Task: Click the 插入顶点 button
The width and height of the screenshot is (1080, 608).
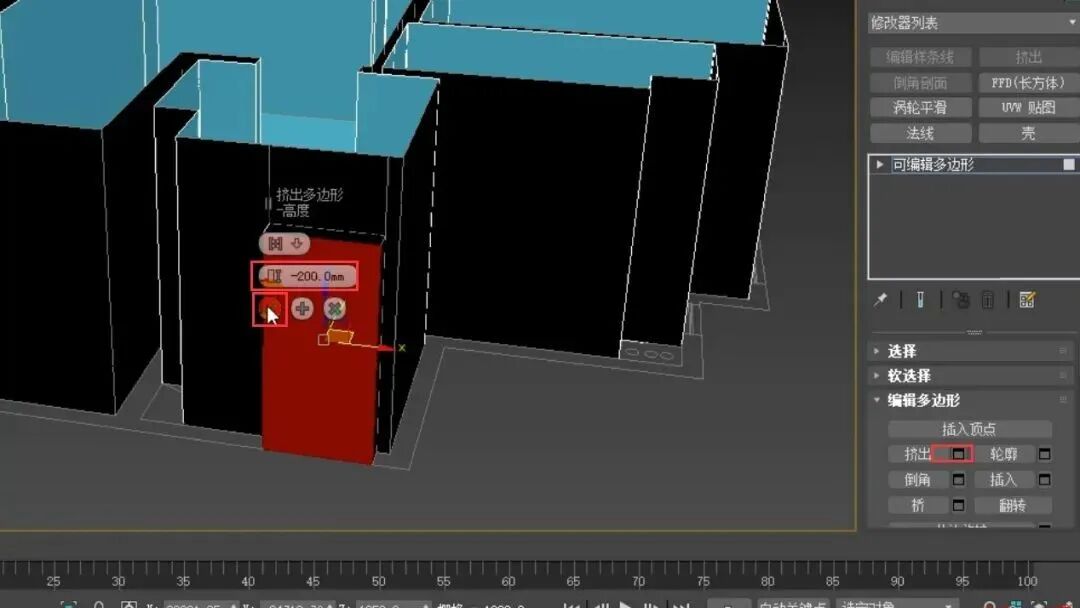Action: click(969, 429)
